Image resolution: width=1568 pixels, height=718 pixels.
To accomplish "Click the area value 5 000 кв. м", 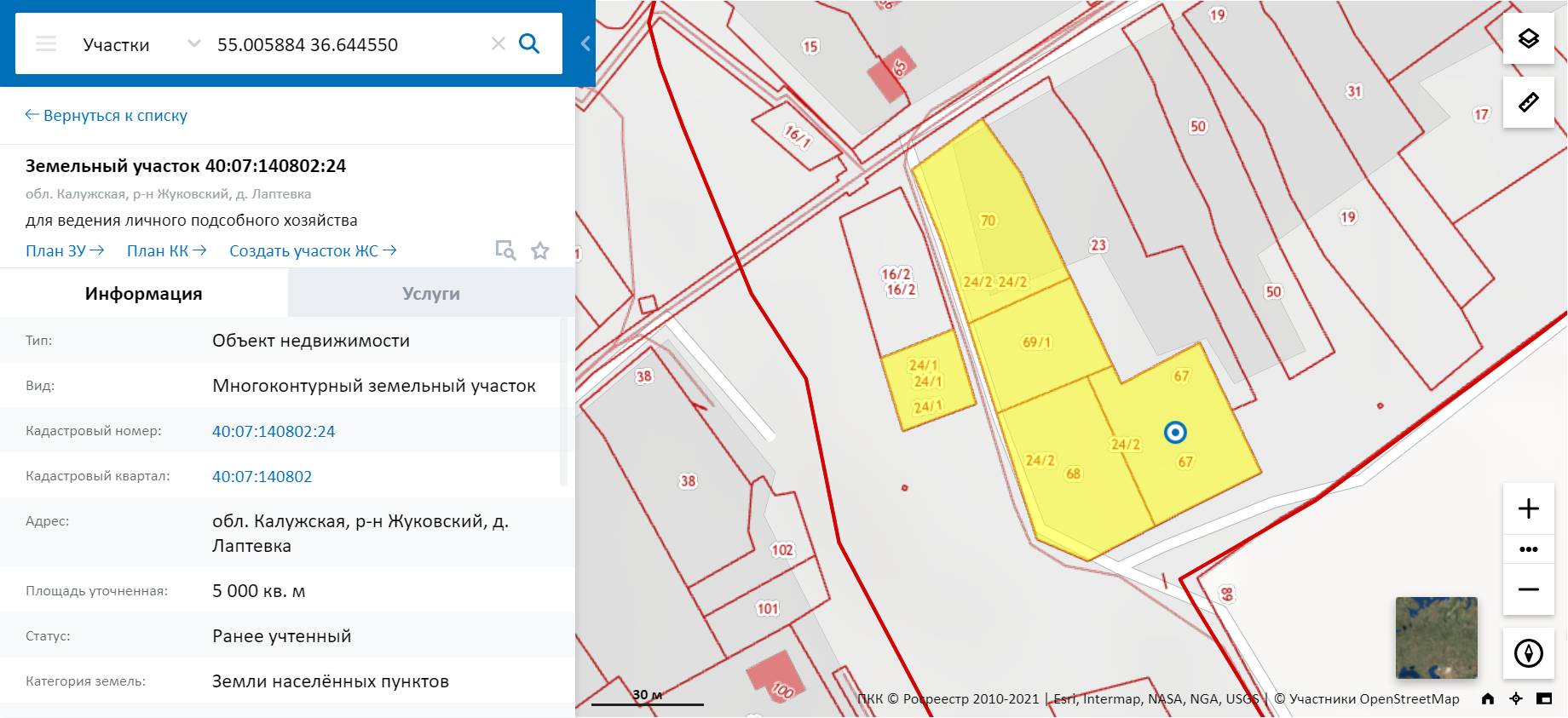I will click(x=259, y=591).
